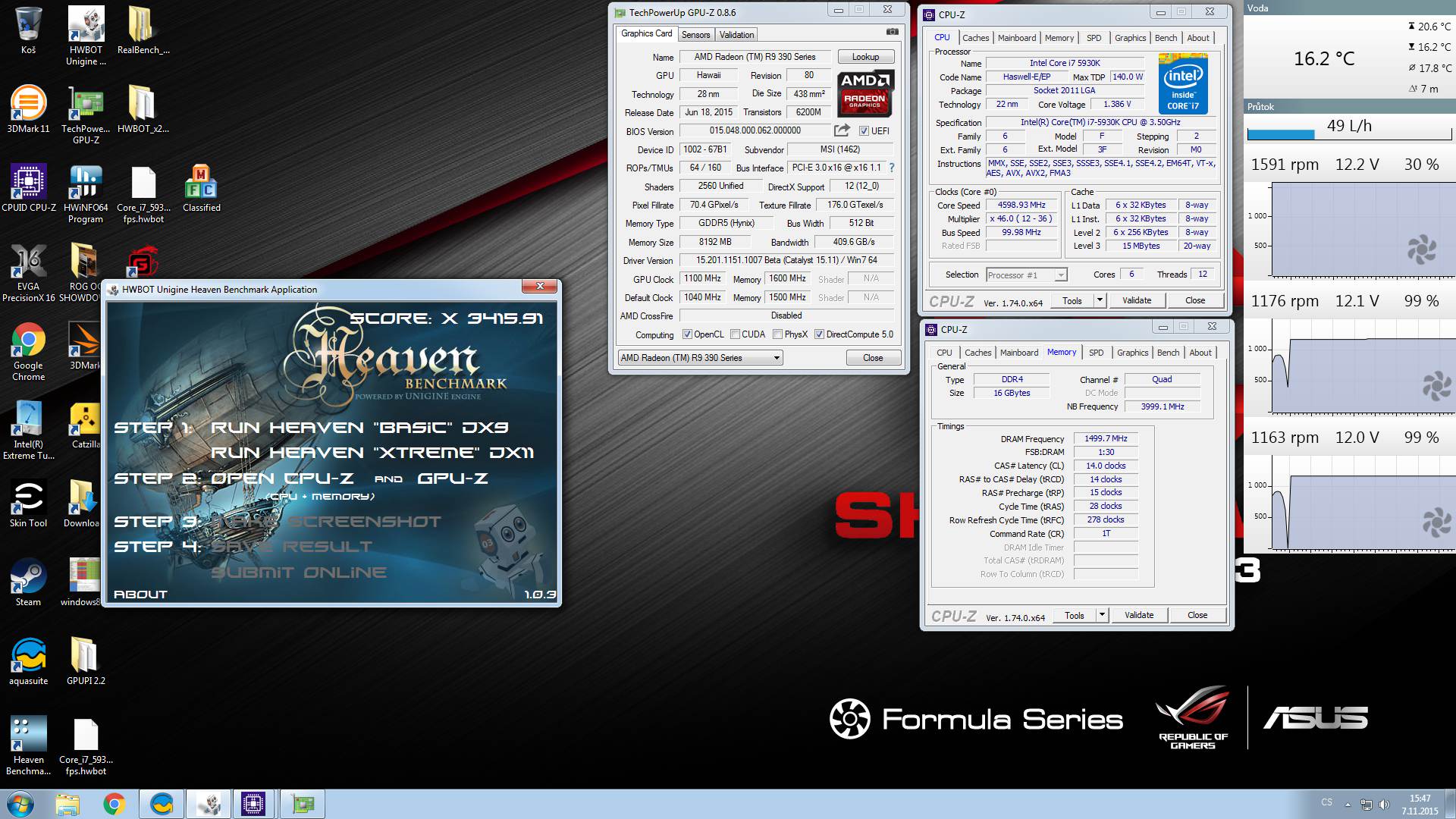Click the 49 L/h flow rate bar
This screenshot has width=1456, height=819.
pos(1349,135)
